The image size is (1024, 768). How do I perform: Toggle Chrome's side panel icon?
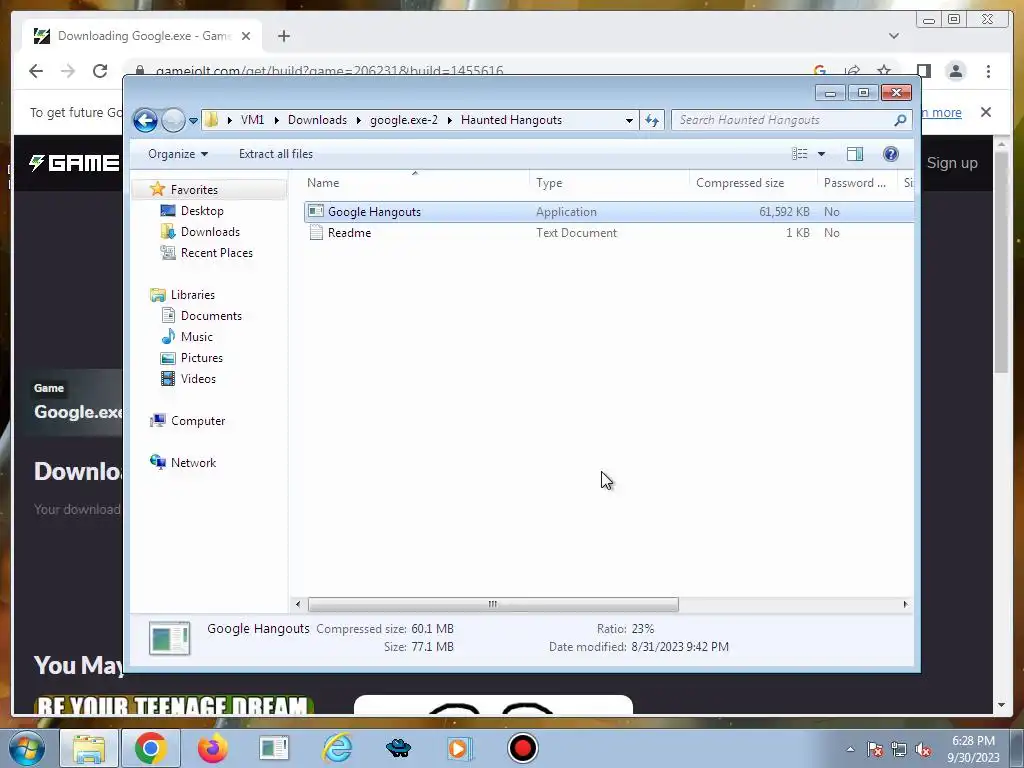[923, 71]
